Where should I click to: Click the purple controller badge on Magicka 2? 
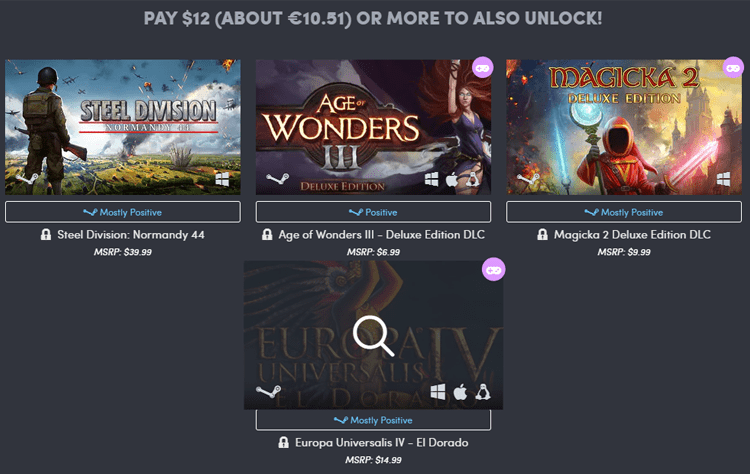tap(733, 68)
